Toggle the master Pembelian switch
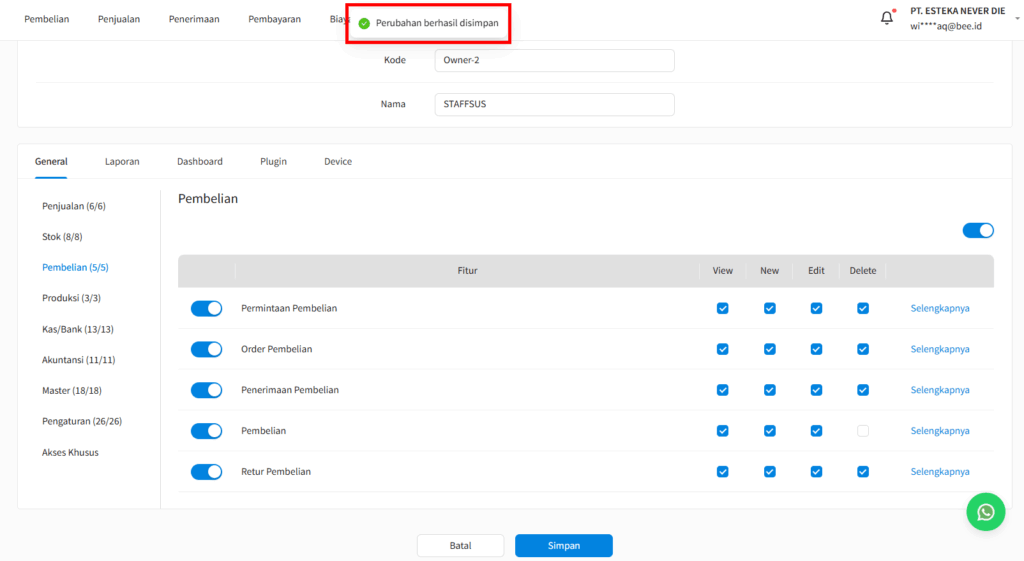The image size is (1024, 561). [x=977, y=230]
